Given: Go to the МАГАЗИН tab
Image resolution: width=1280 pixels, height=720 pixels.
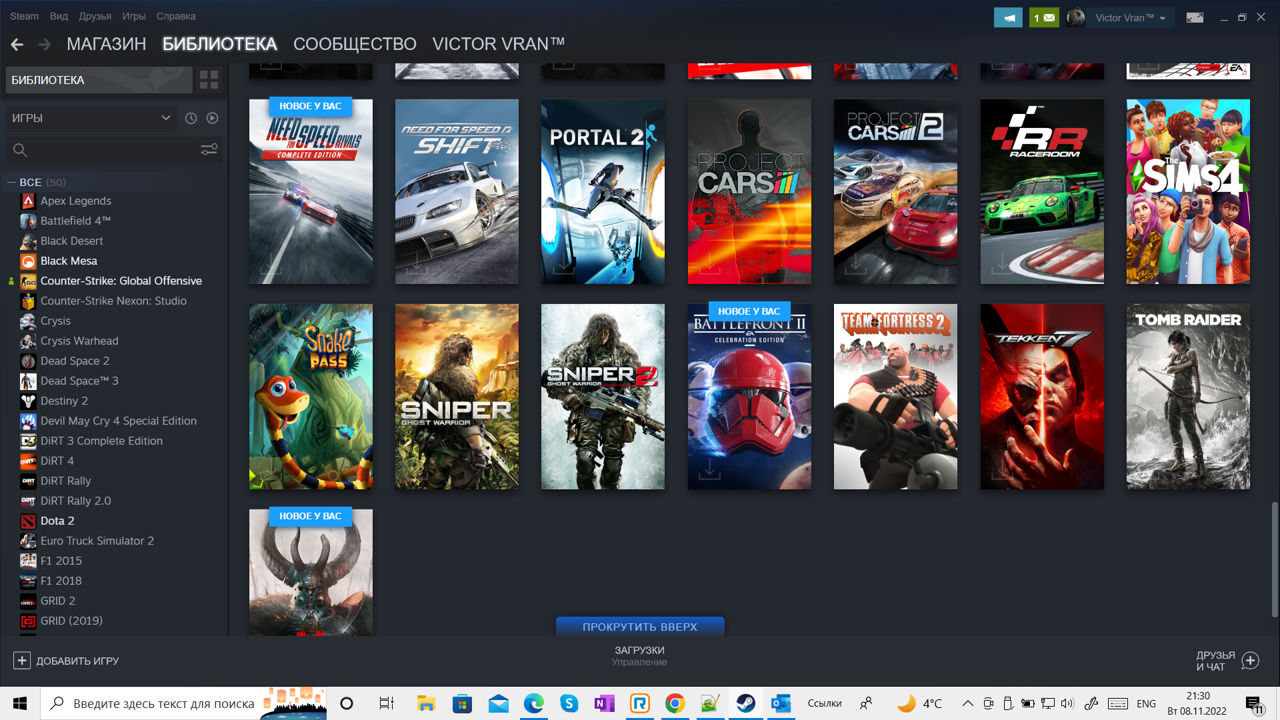Looking at the screenshot, I should click(x=106, y=44).
